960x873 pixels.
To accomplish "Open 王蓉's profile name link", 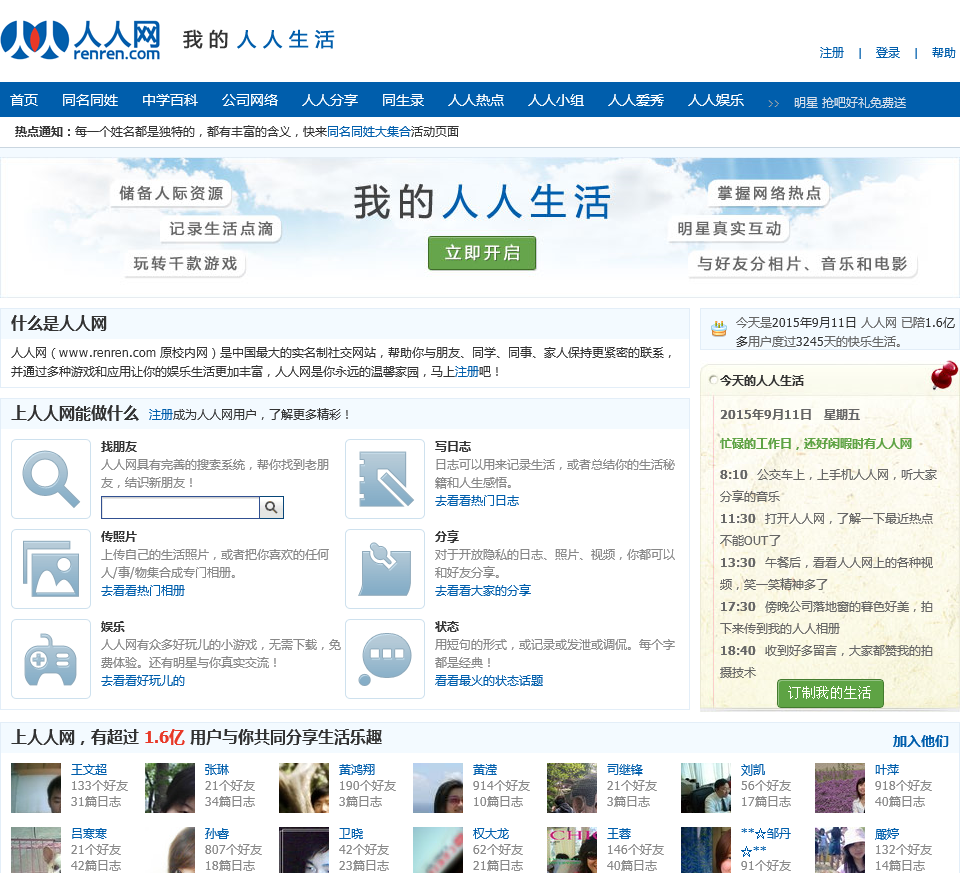I will pos(619,834).
